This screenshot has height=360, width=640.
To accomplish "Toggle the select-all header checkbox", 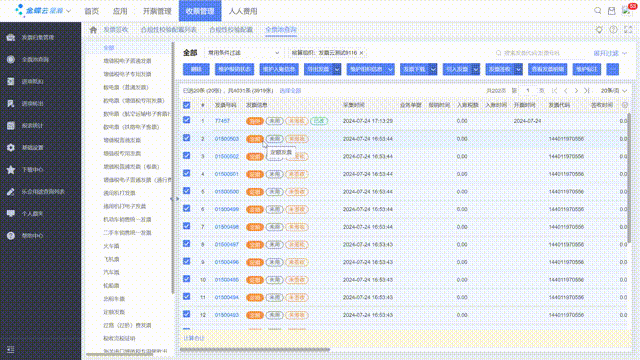I will [x=187, y=105].
